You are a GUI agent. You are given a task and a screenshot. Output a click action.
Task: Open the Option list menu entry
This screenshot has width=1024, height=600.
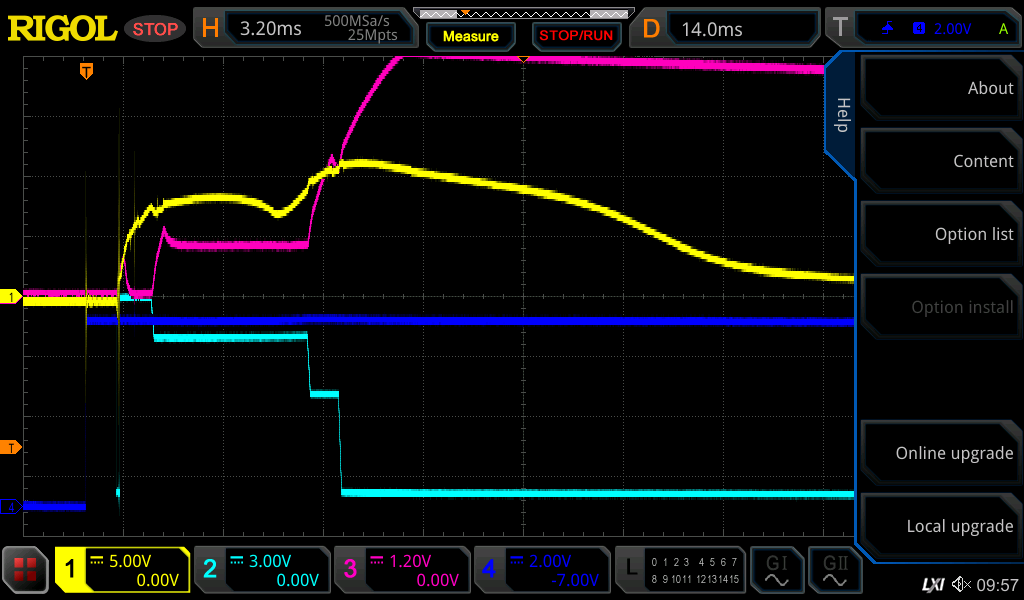940,234
